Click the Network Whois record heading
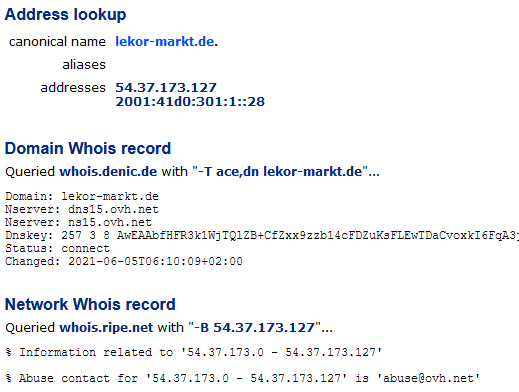The height and width of the screenshot is (392, 519). tap(90, 304)
